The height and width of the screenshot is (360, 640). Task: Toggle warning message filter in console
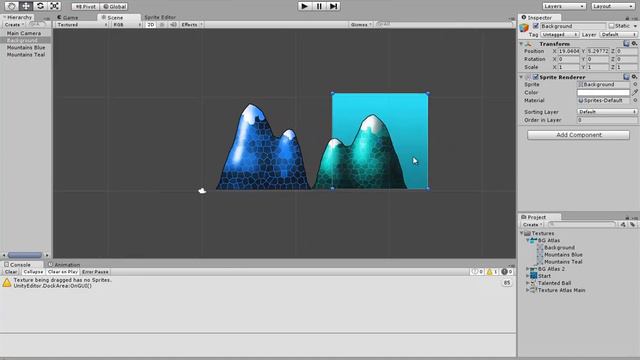491,271
